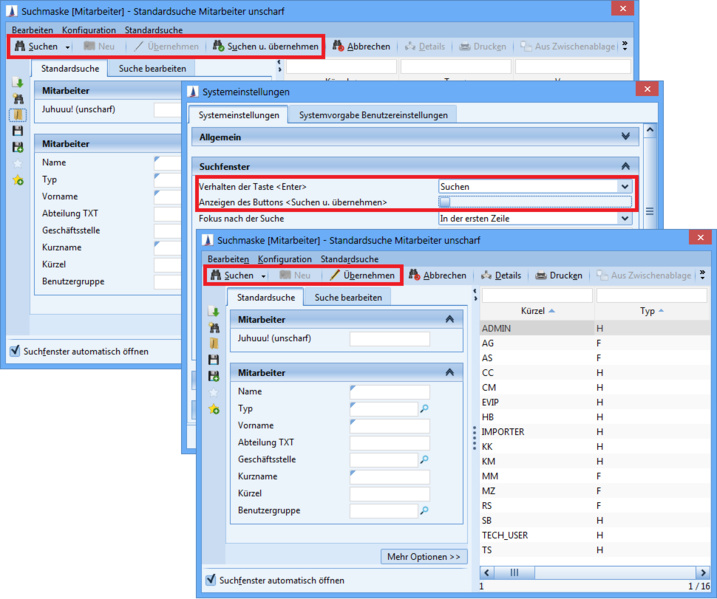Open Verhalten der Taste Enter dropdown
The image size is (717, 599).
tap(624, 186)
